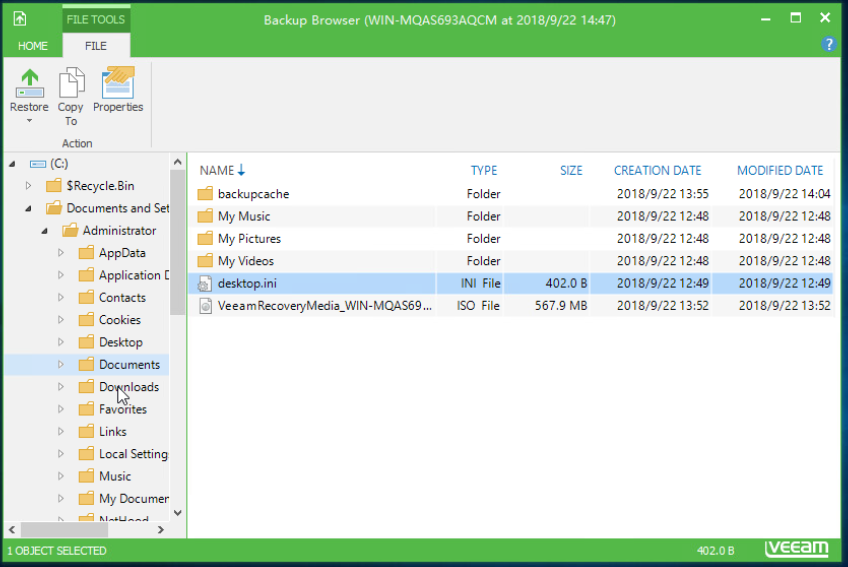
Task: Click the 2018/9/22 14:04 modified date cell
Action: tap(784, 194)
